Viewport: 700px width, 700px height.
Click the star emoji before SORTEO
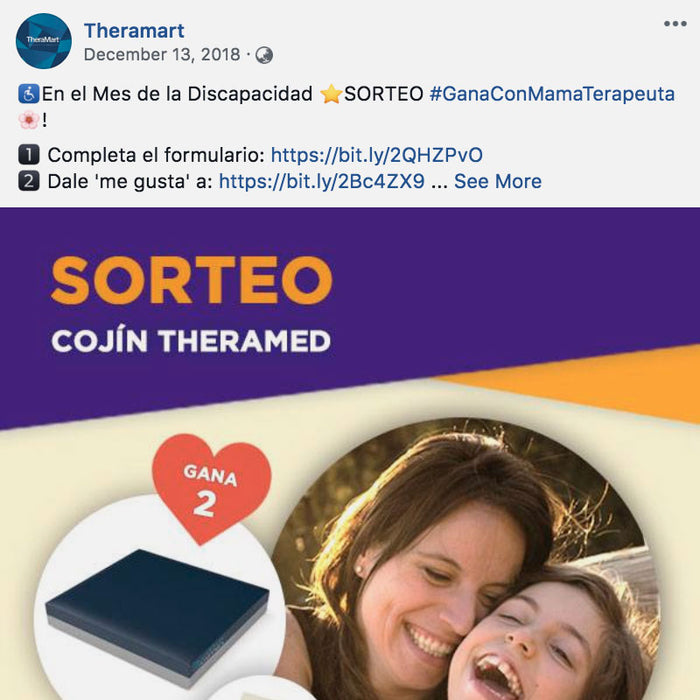pyautogui.click(x=331, y=94)
